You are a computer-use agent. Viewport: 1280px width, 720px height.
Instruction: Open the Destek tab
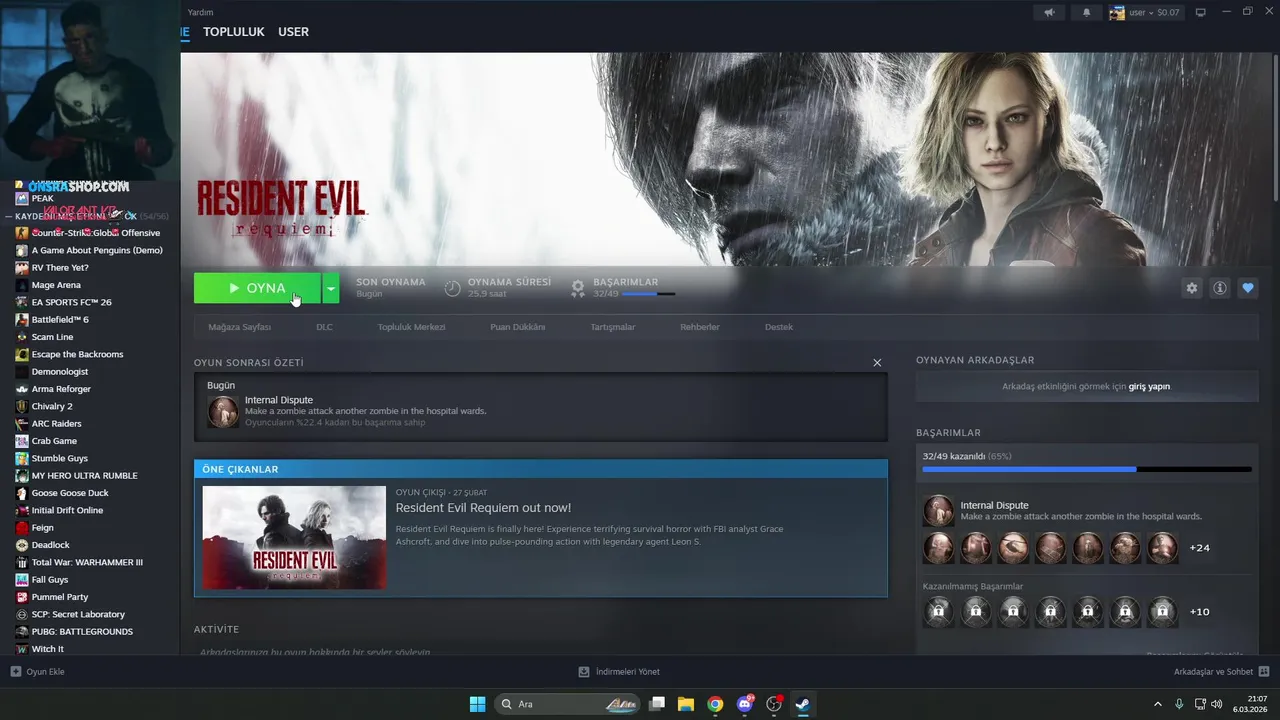(779, 327)
